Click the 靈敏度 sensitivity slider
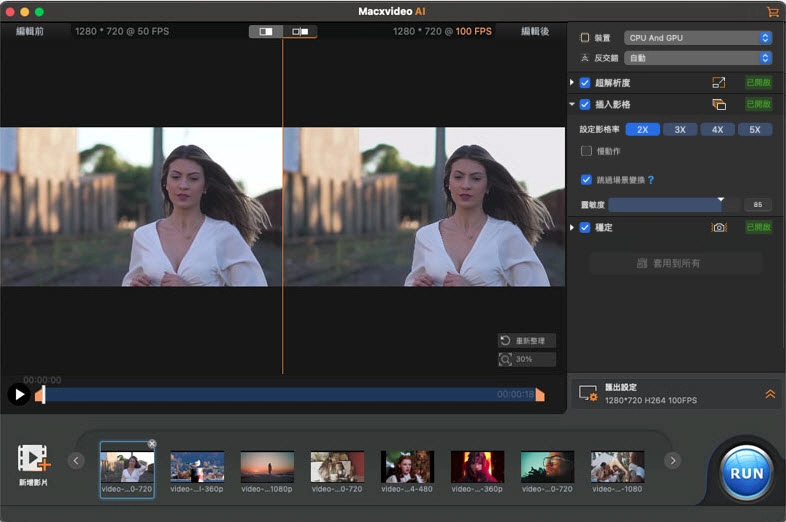786x522 pixels. [665, 204]
